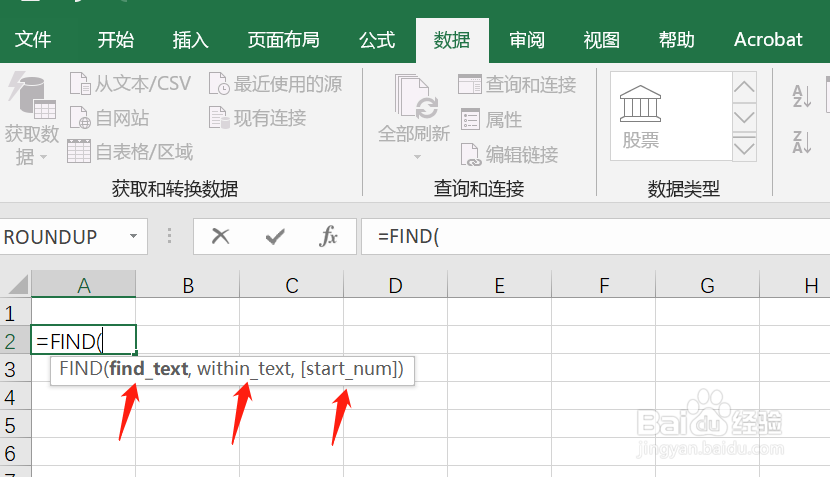Select column E header
The image size is (830, 477).
(499, 285)
